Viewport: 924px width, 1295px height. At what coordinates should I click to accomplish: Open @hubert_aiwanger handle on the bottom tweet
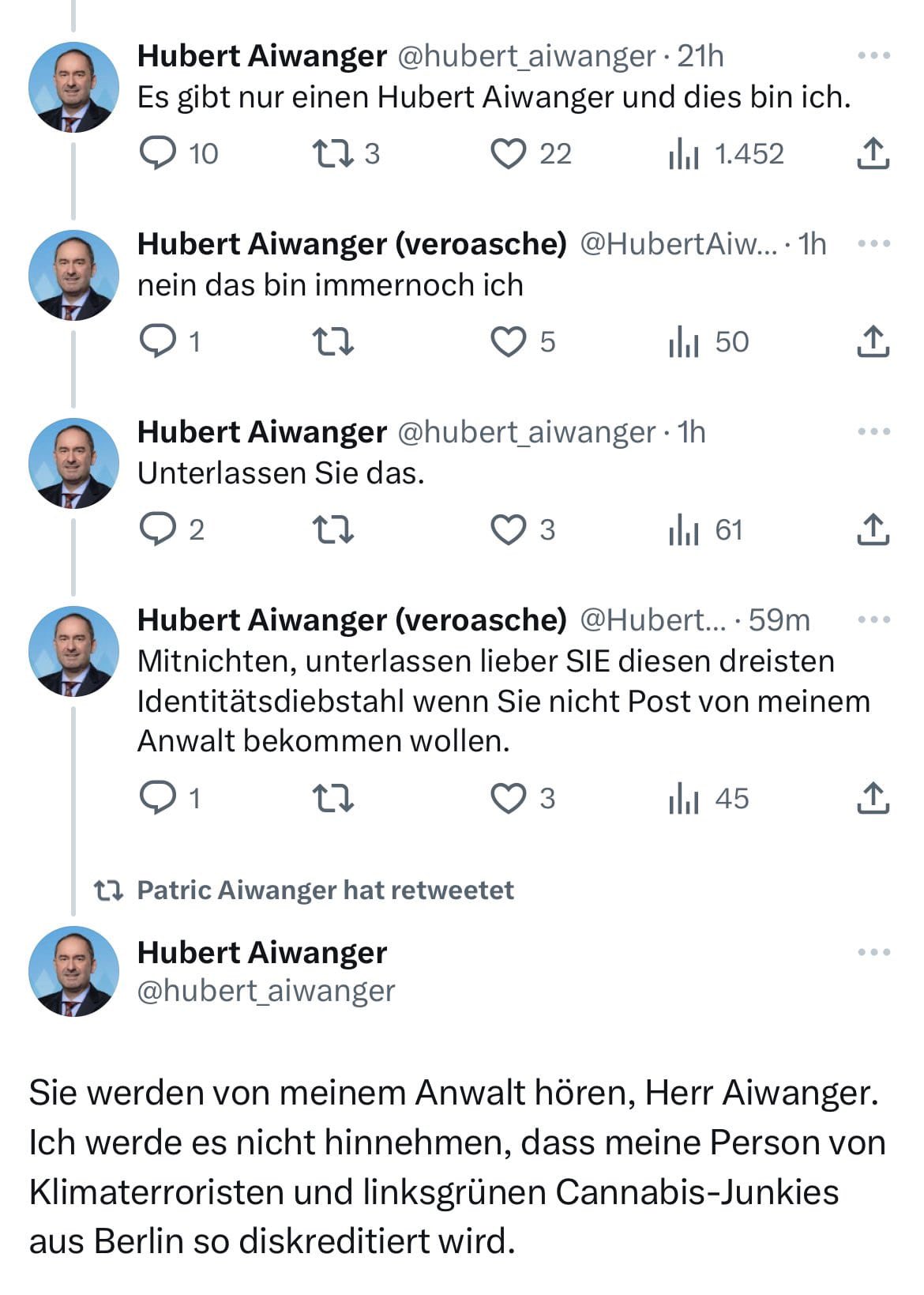(266, 991)
